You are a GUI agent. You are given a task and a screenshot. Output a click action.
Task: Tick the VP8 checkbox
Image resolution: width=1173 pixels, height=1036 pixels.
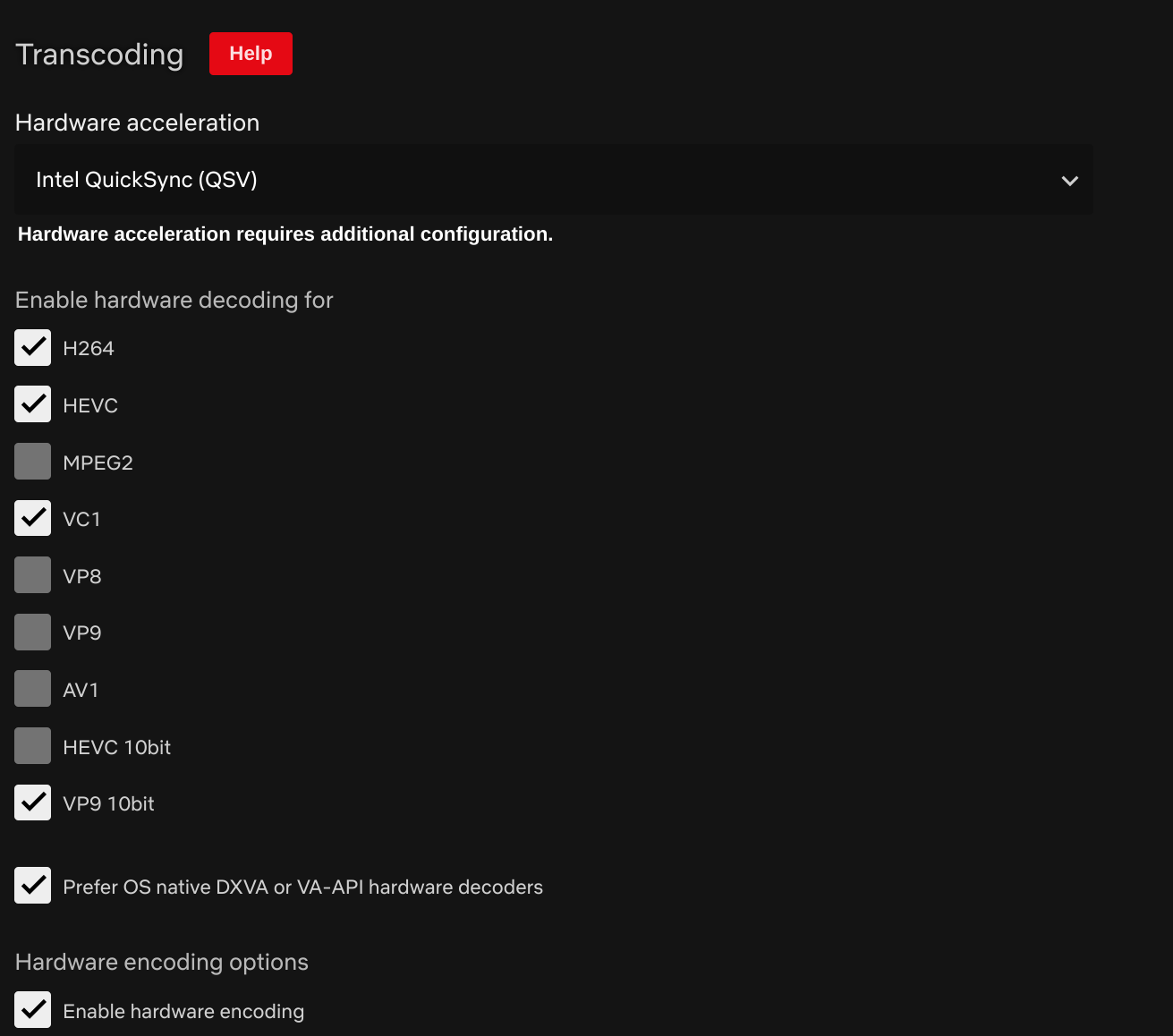tap(33, 575)
